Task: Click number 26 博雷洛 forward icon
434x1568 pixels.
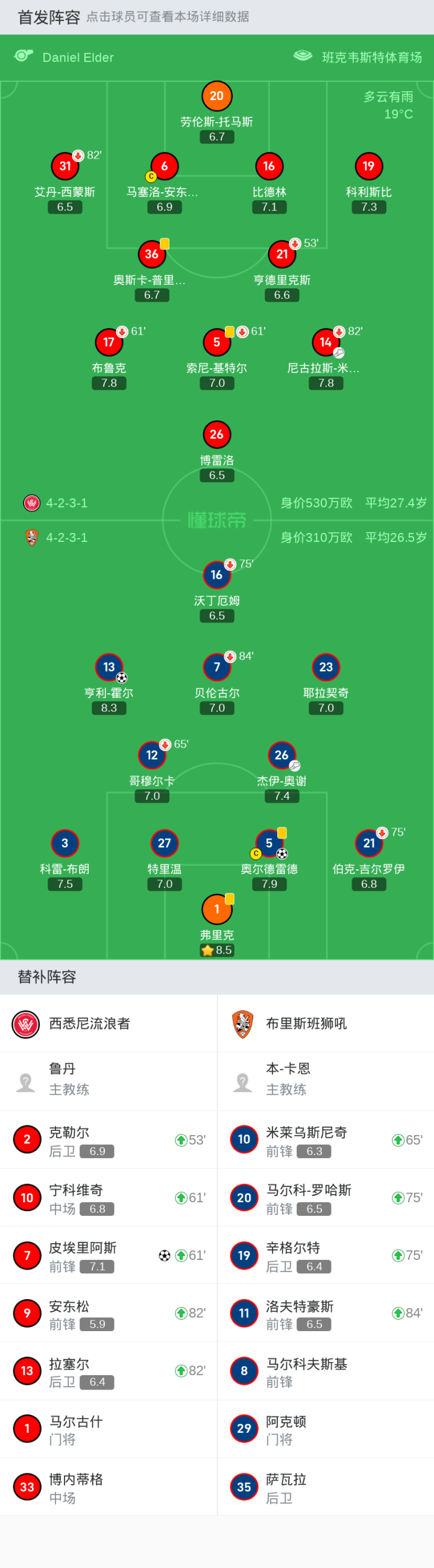Action: 216,435
